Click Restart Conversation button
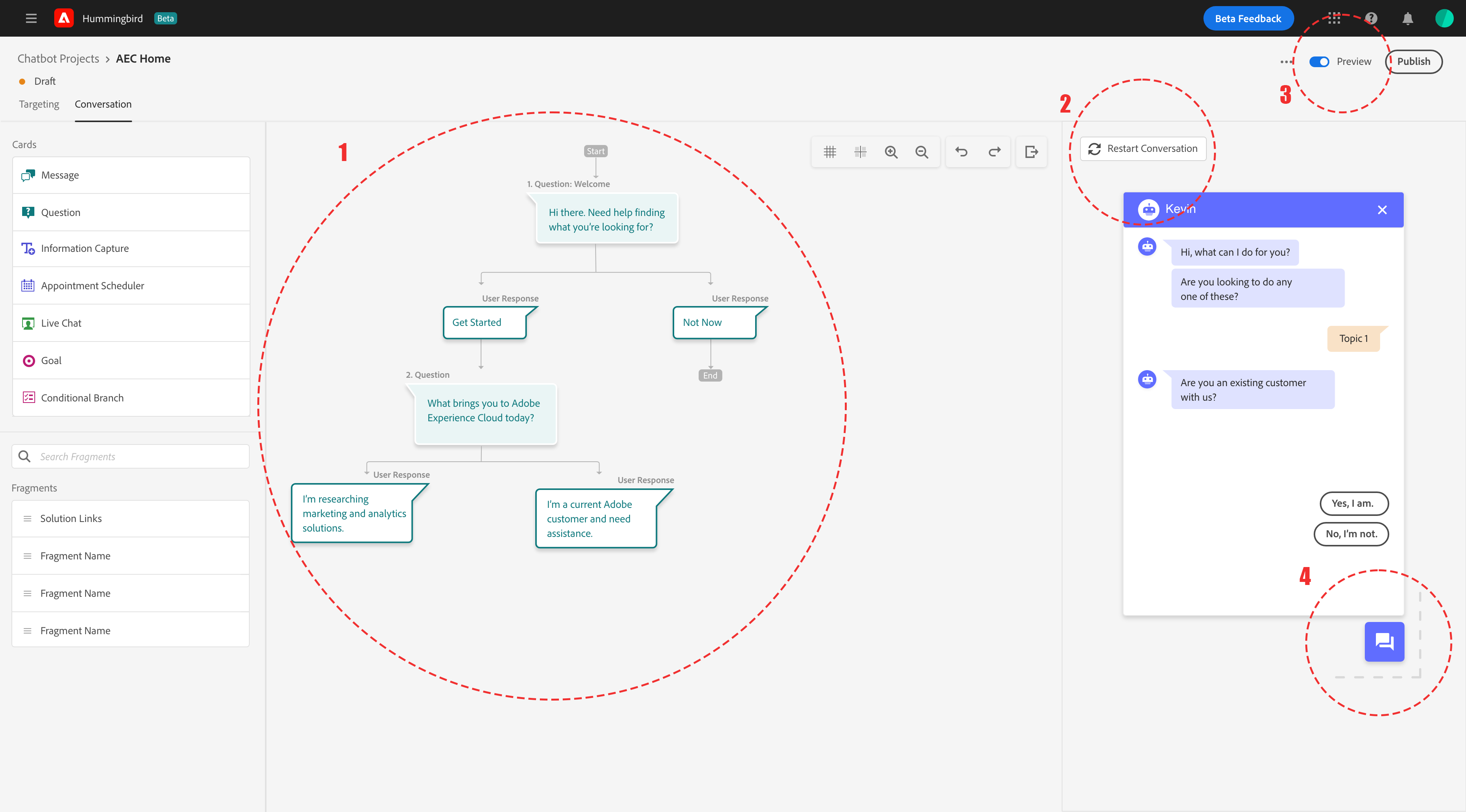 point(1143,148)
